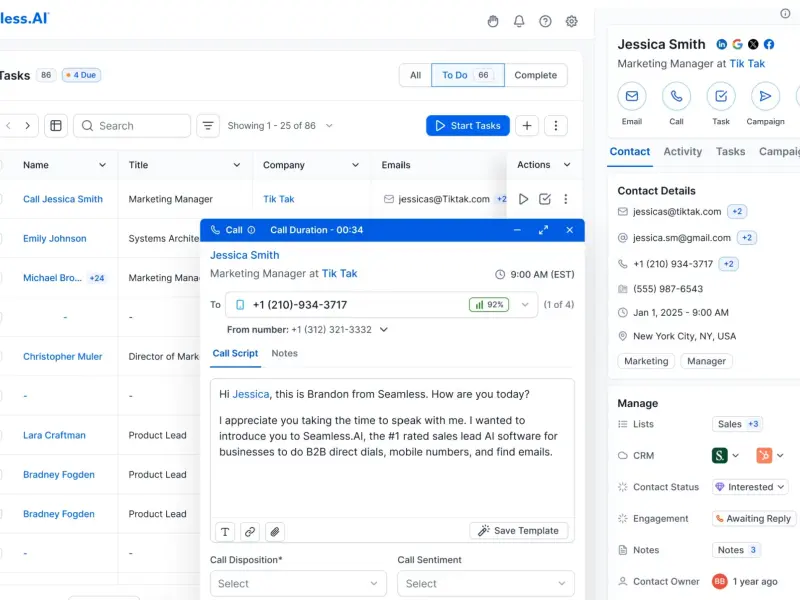
Task: Select the To Do filter toggle
Action: [466, 75]
